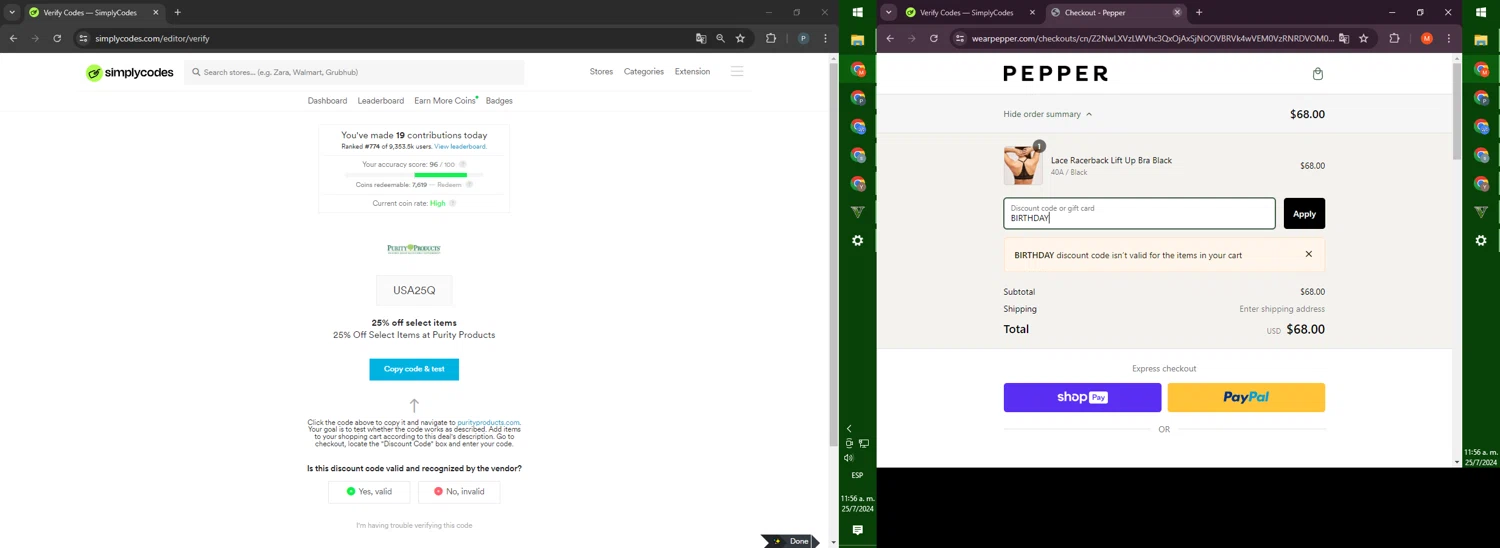Open the M profile avatar in Pepper browser
The height and width of the screenshot is (548, 1500).
click(1427, 38)
